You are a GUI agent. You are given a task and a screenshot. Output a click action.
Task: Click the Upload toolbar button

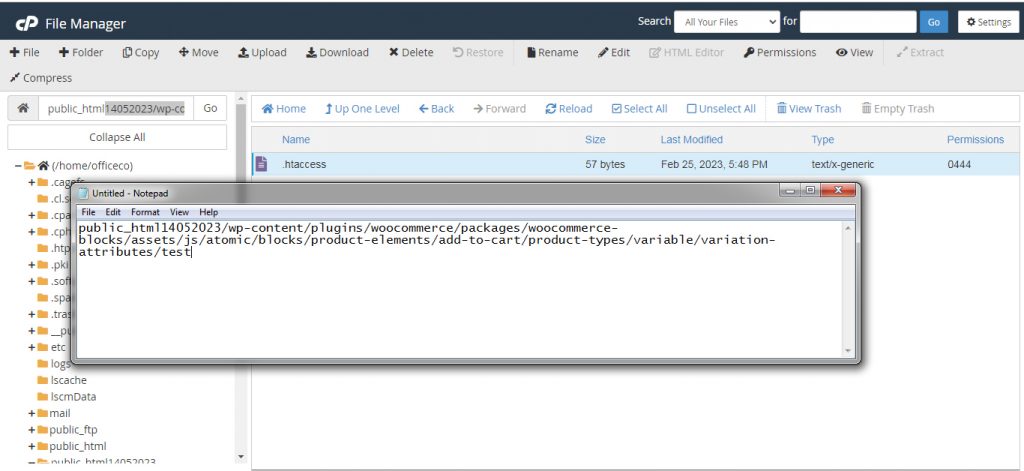(262, 53)
